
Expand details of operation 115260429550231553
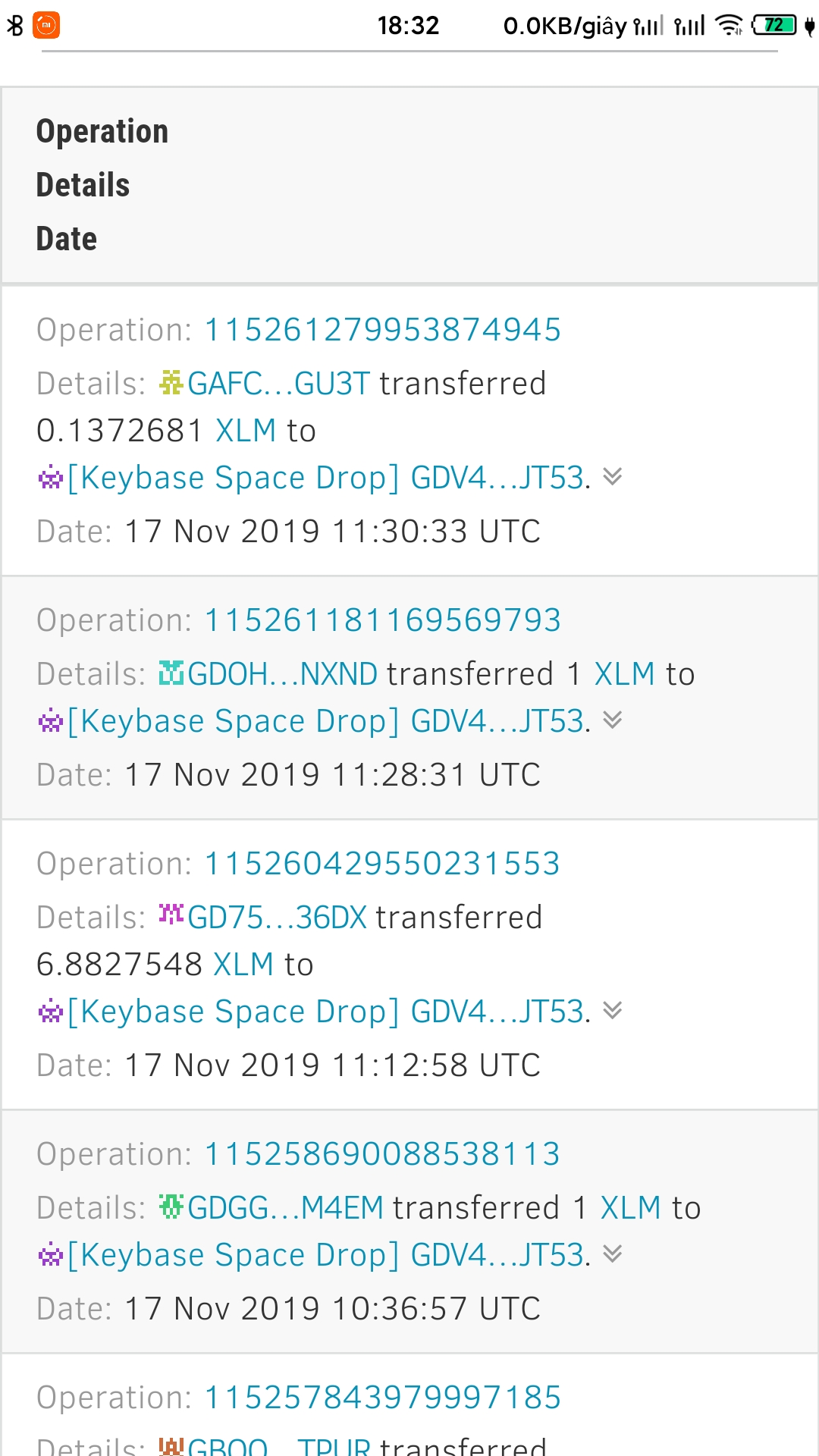[x=612, y=1011]
